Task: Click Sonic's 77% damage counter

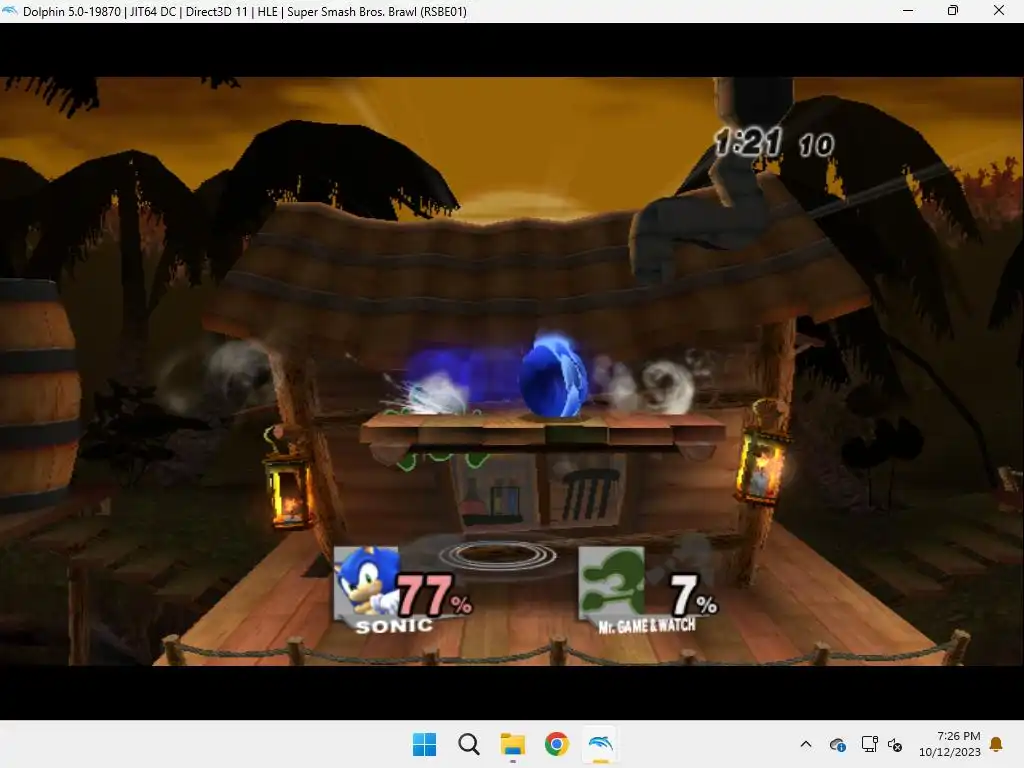Action: pos(434,595)
